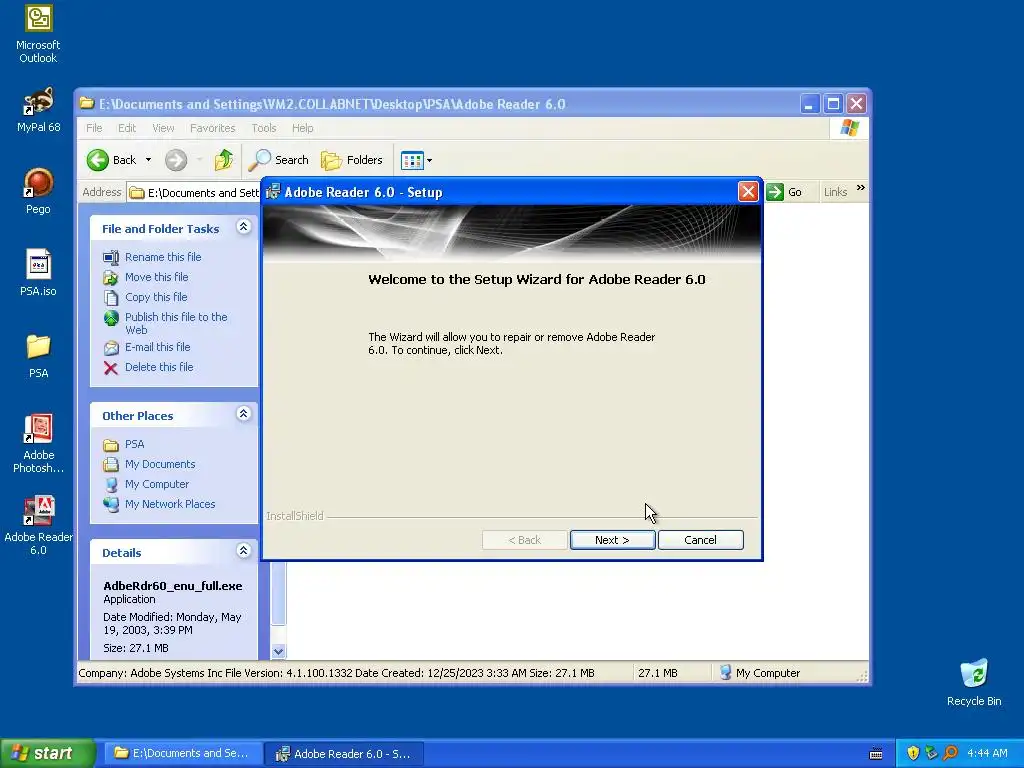Toggle the Folders pane in Explorer
This screenshot has width=1024, height=768.
click(x=351, y=160)
